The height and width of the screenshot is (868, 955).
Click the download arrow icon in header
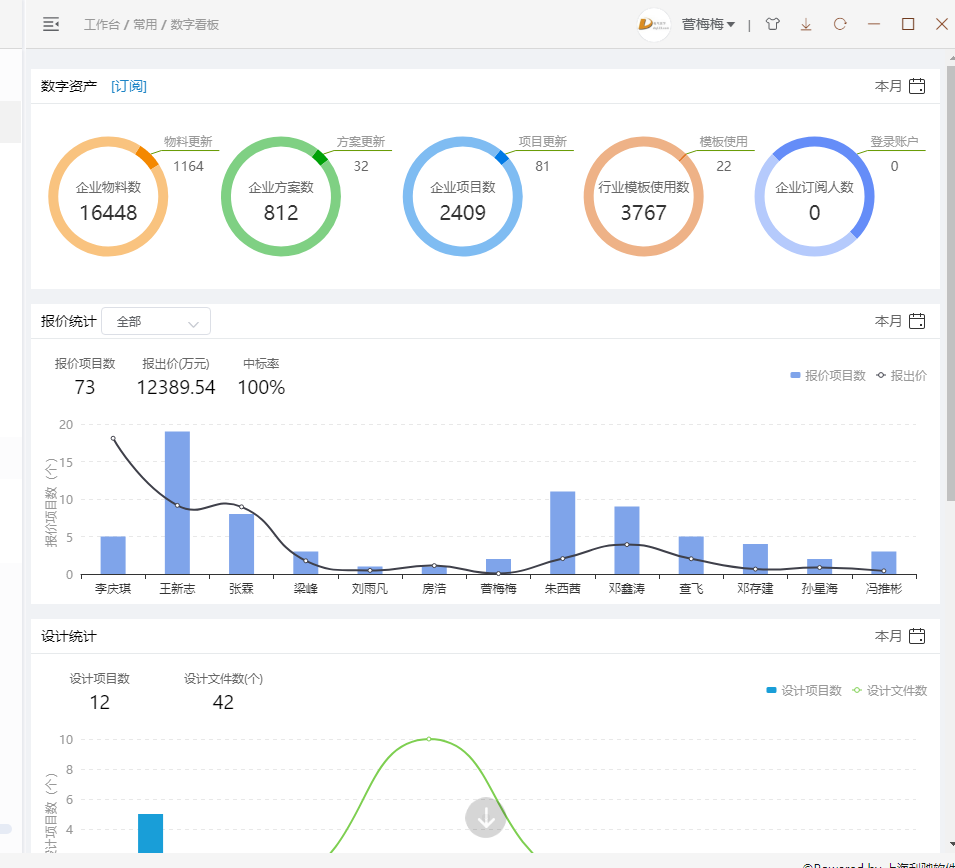click(806, 24)
